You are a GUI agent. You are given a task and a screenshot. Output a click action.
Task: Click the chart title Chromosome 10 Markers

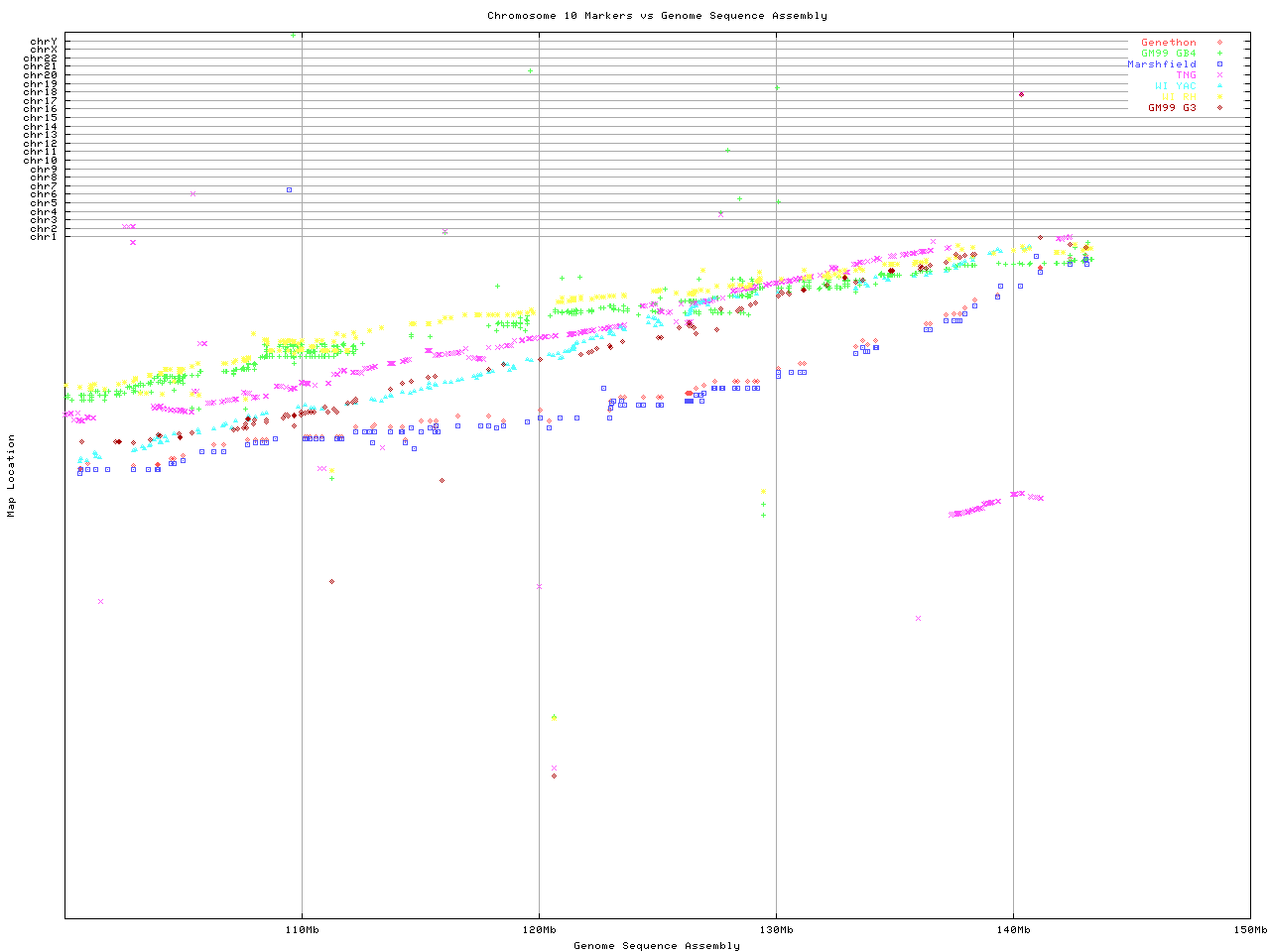[x=657, y=16]
